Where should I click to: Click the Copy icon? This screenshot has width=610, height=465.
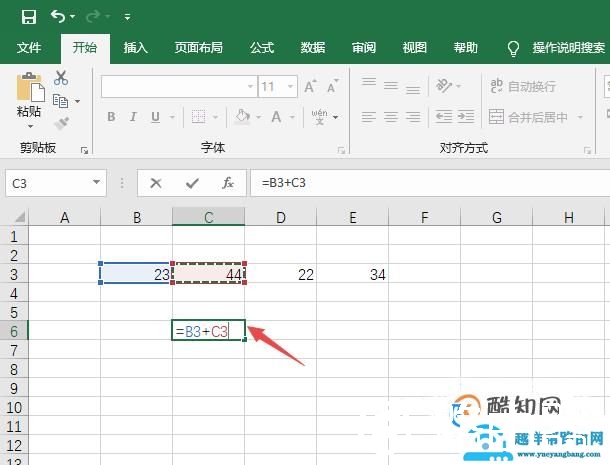[x=60, y=101]
